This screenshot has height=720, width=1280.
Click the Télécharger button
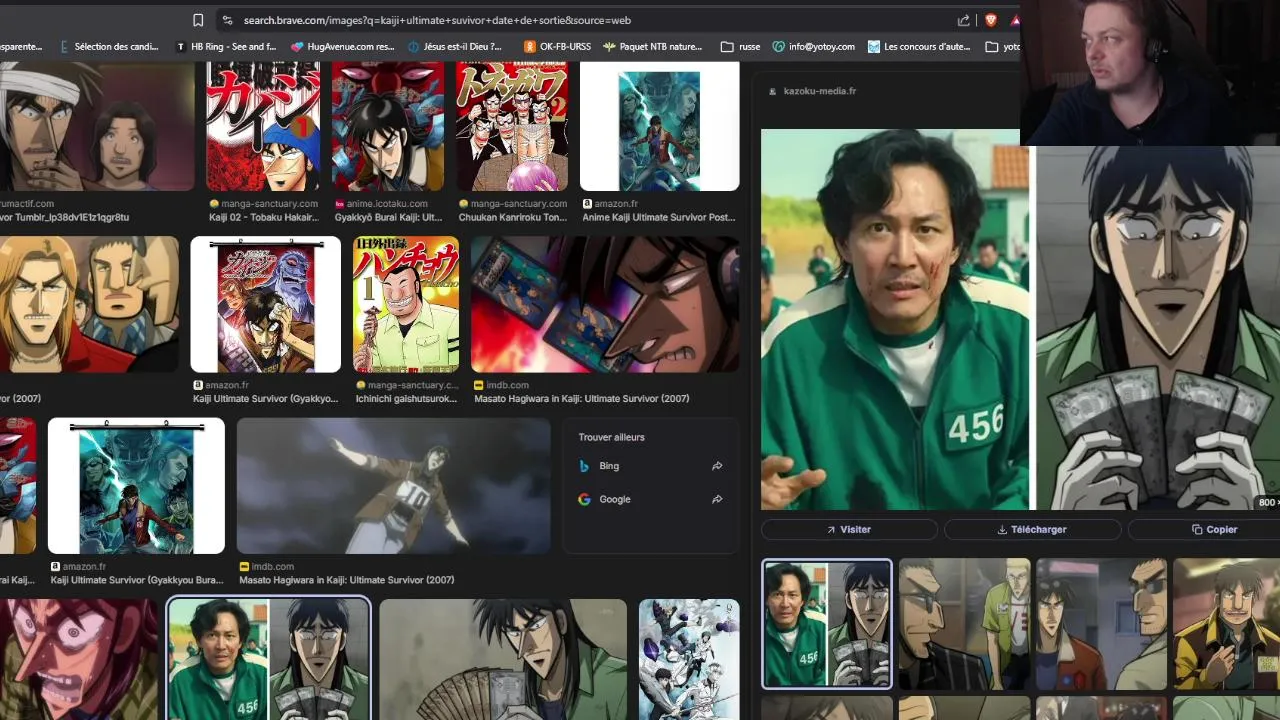pos(1032,529)
